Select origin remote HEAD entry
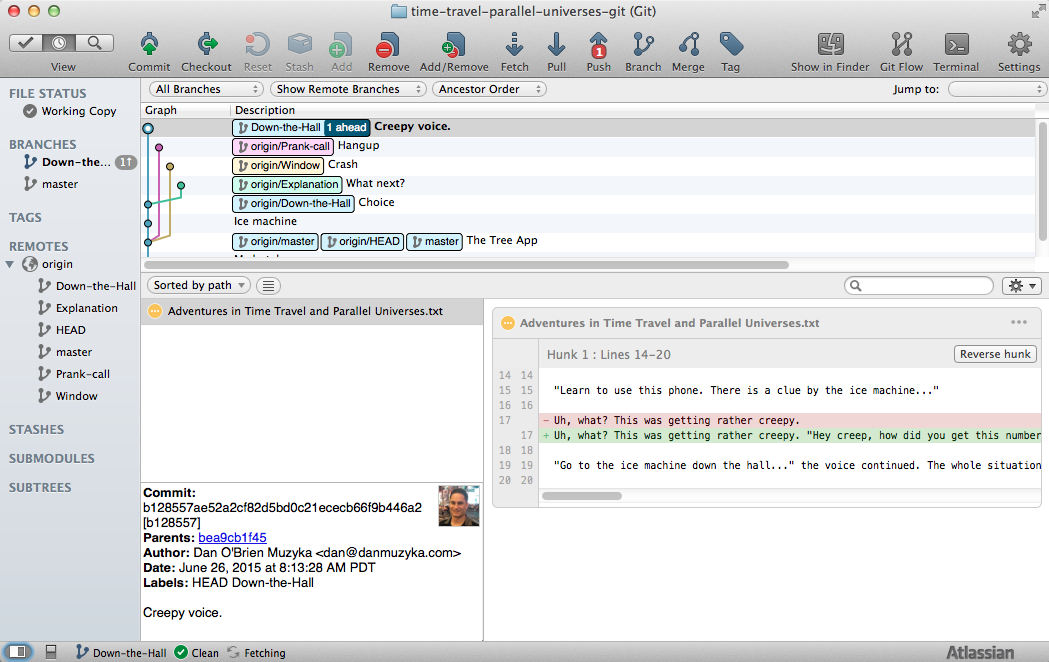The width and height of the screenshot is (1049, 662). tap(70, 330)
